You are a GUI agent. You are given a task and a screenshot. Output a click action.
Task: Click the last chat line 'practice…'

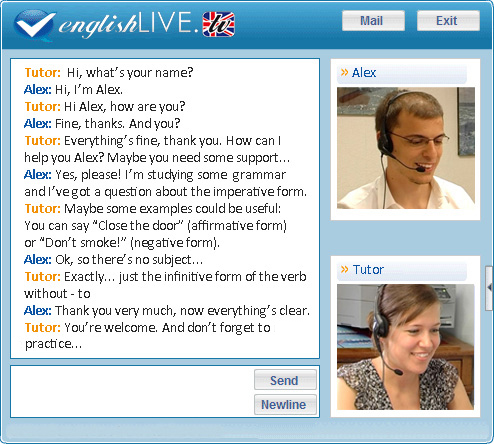tap(53, 344)
